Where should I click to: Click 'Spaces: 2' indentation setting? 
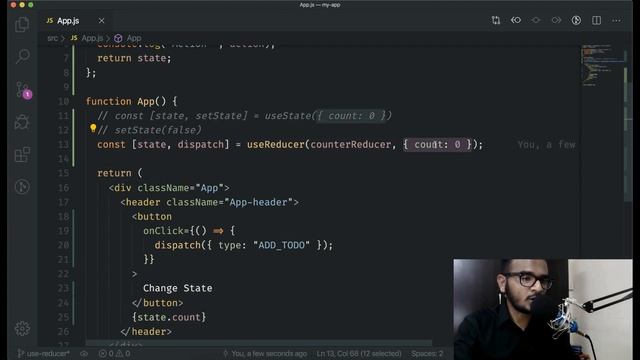pyautogui.click(x=427, y=353)
